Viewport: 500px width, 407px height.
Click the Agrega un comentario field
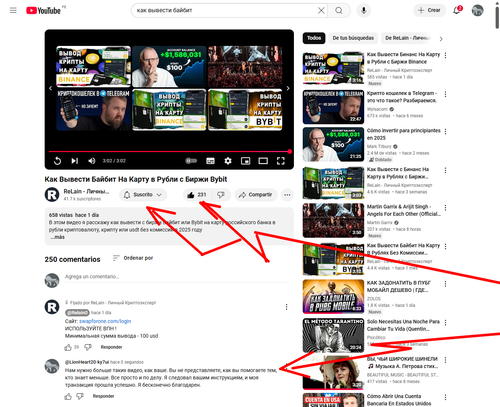tap(176, 277)
